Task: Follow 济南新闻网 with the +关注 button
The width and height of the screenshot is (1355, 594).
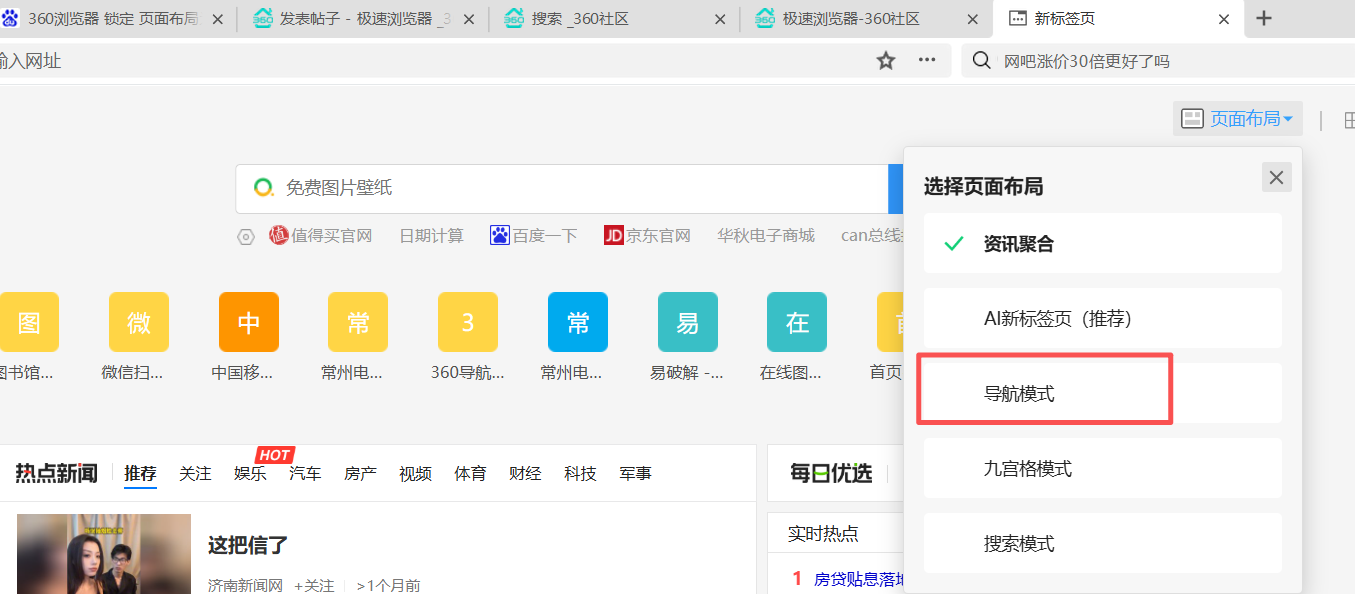Action: [x=314, y=585]
